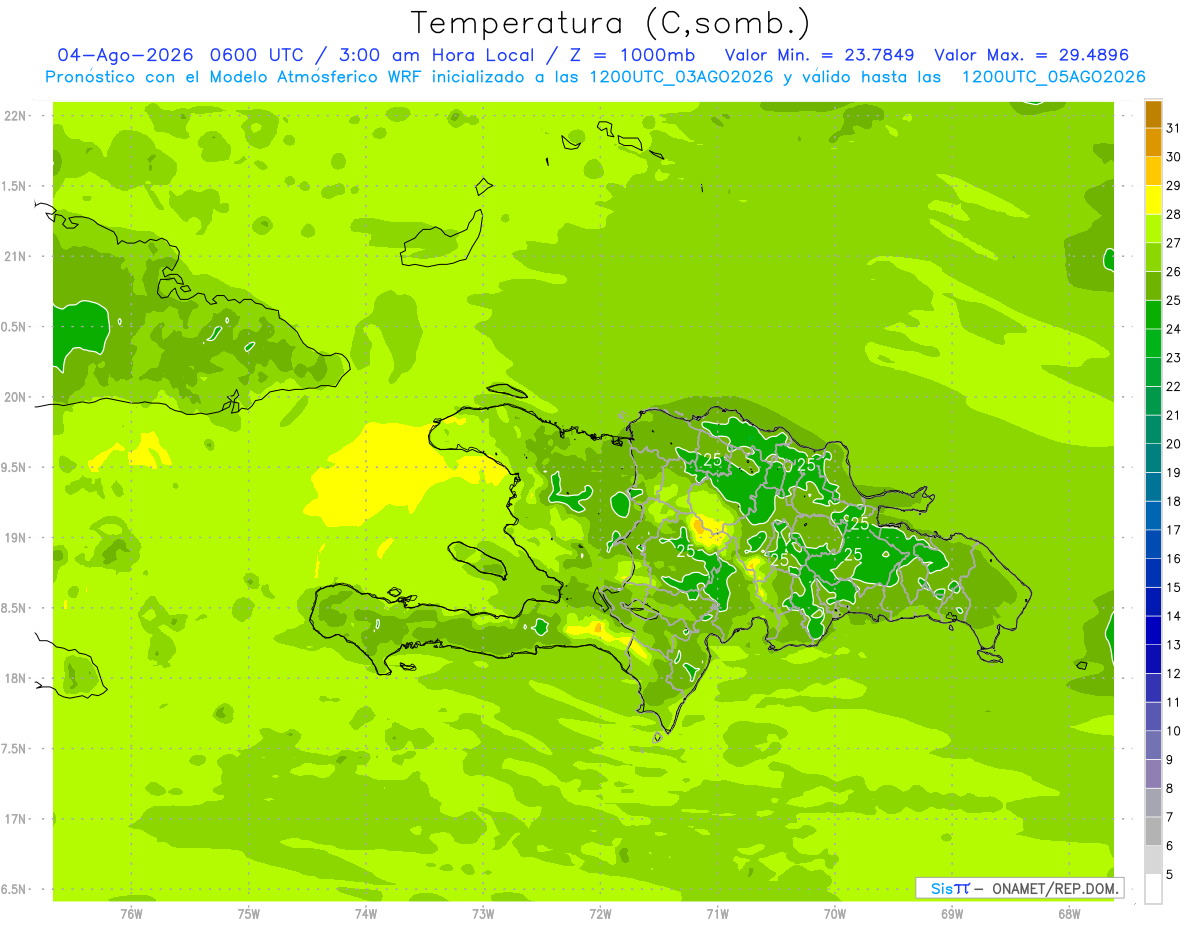Click the "71W" longitude label

pos(717,913)
